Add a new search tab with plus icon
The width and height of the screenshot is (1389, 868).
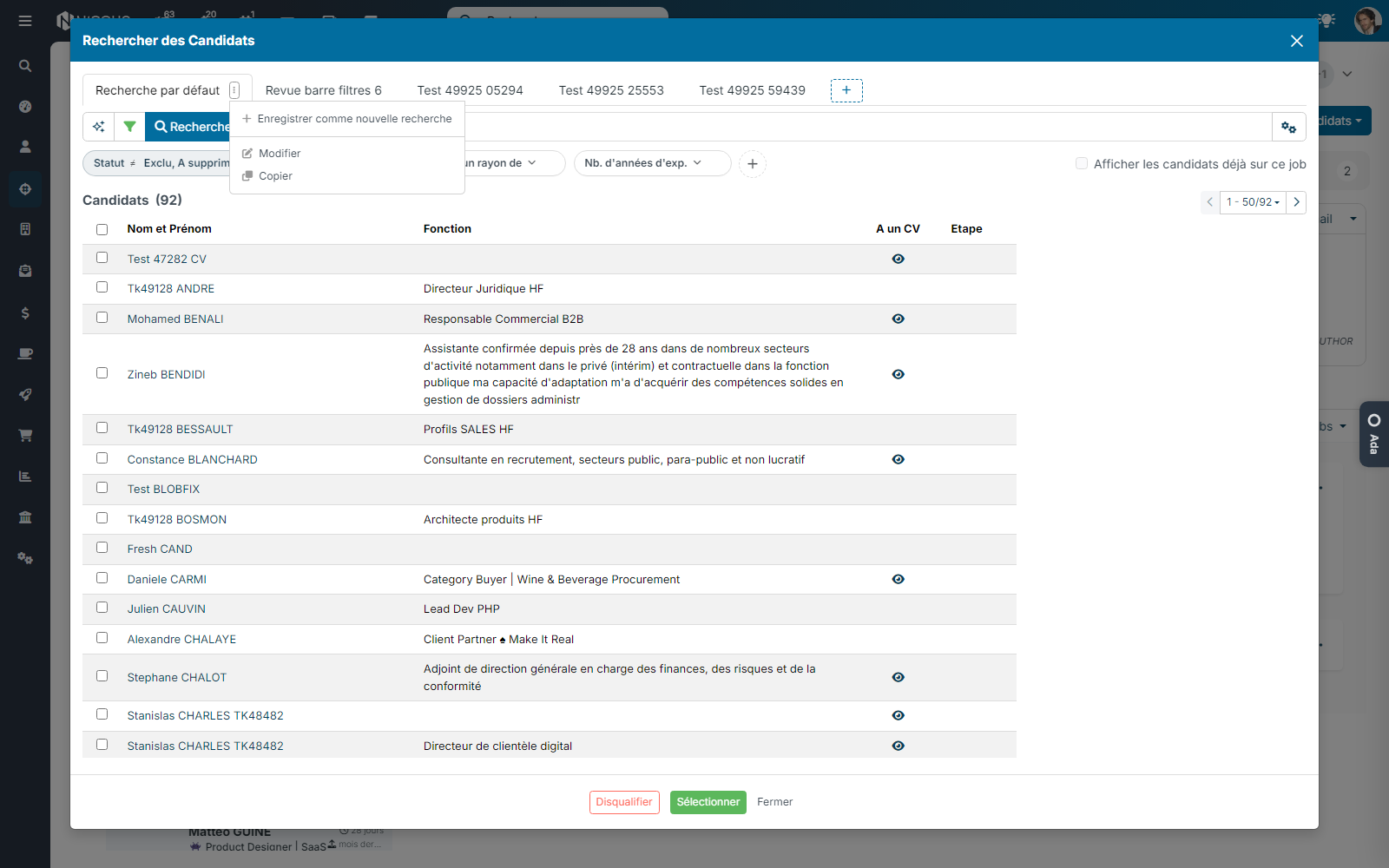click(846, 90)
